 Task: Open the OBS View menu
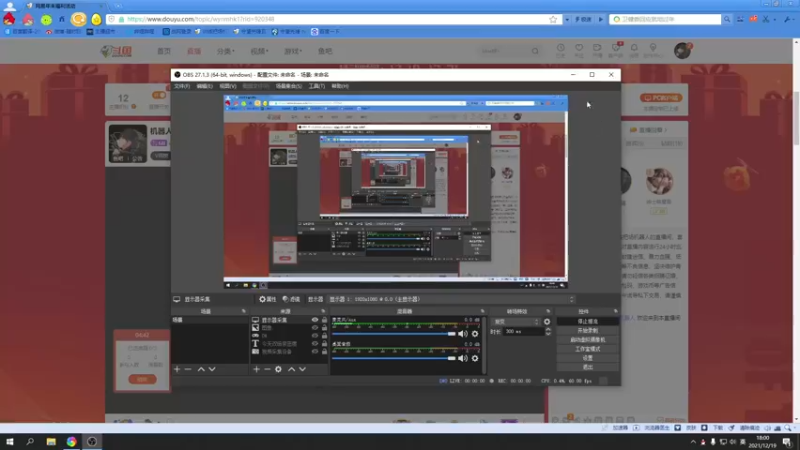tap(228, 86)
